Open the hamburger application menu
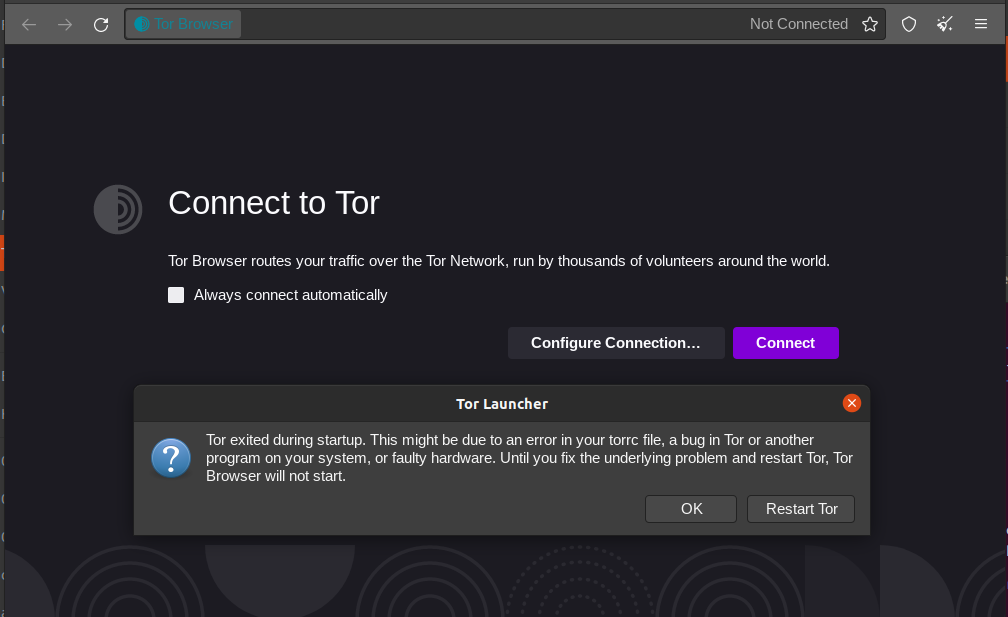The width and height of the screenshot is (1008, 617). tap(981, 24)
